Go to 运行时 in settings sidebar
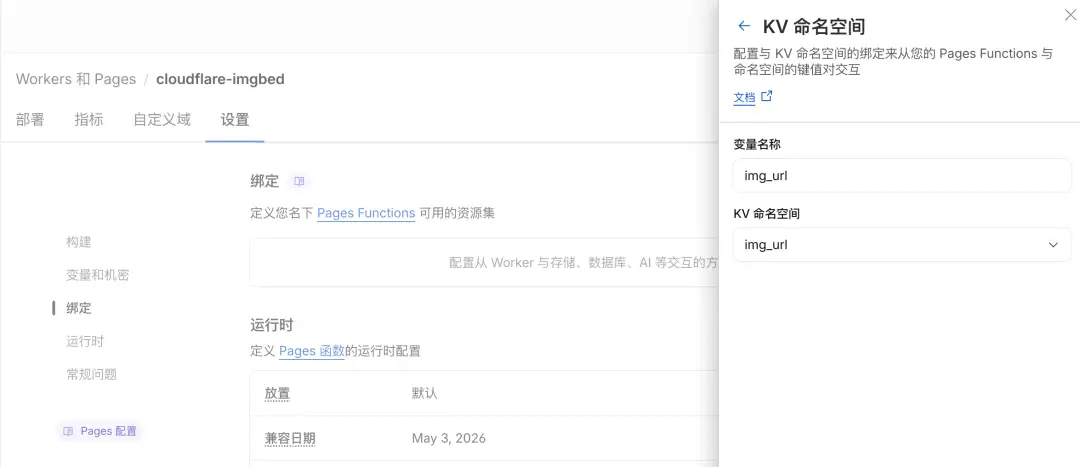 [85, 341]
